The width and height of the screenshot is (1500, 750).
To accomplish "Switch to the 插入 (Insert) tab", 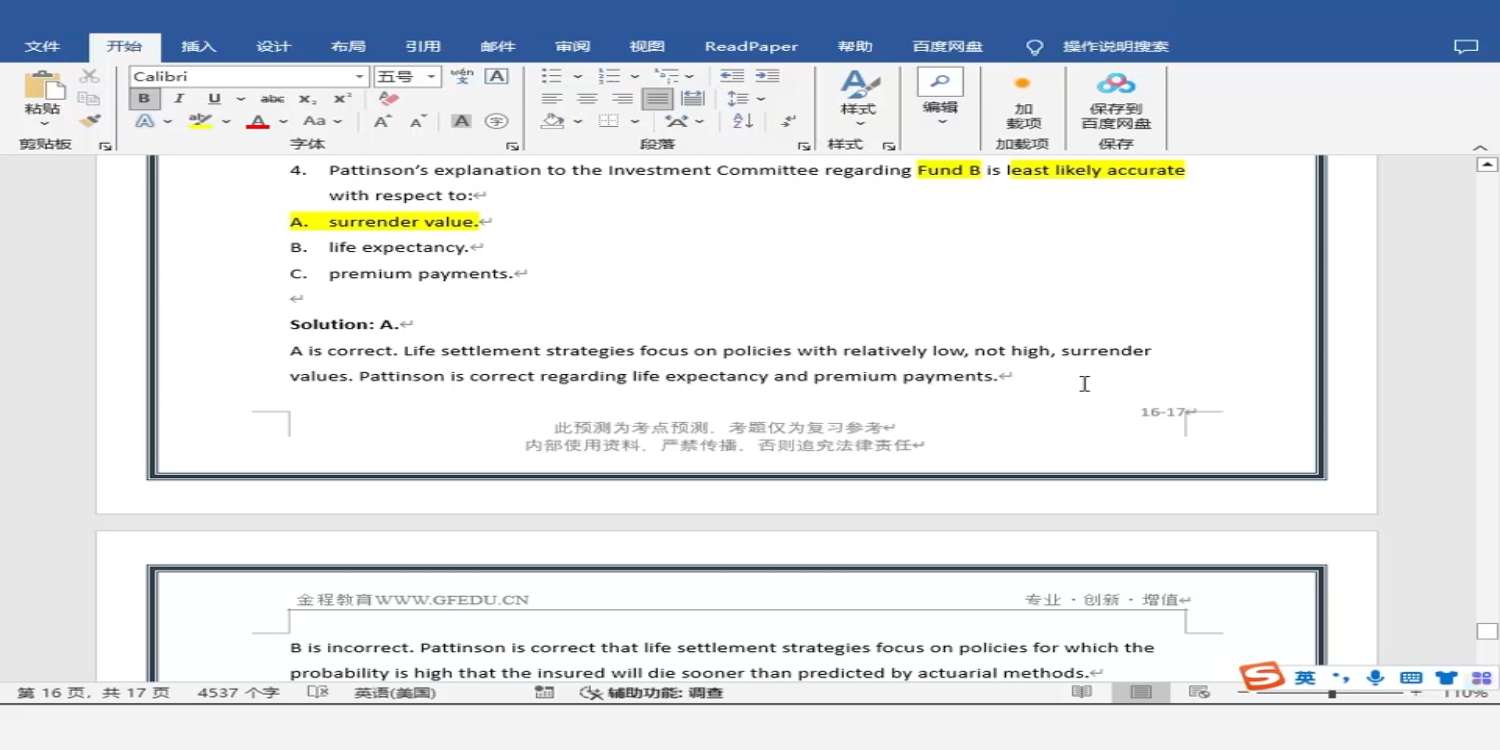I will pos(198,46).
